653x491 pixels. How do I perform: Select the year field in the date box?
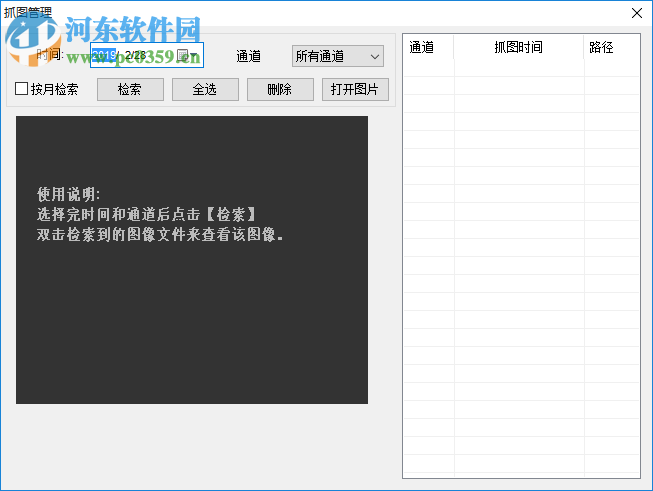tap(104, 55)
